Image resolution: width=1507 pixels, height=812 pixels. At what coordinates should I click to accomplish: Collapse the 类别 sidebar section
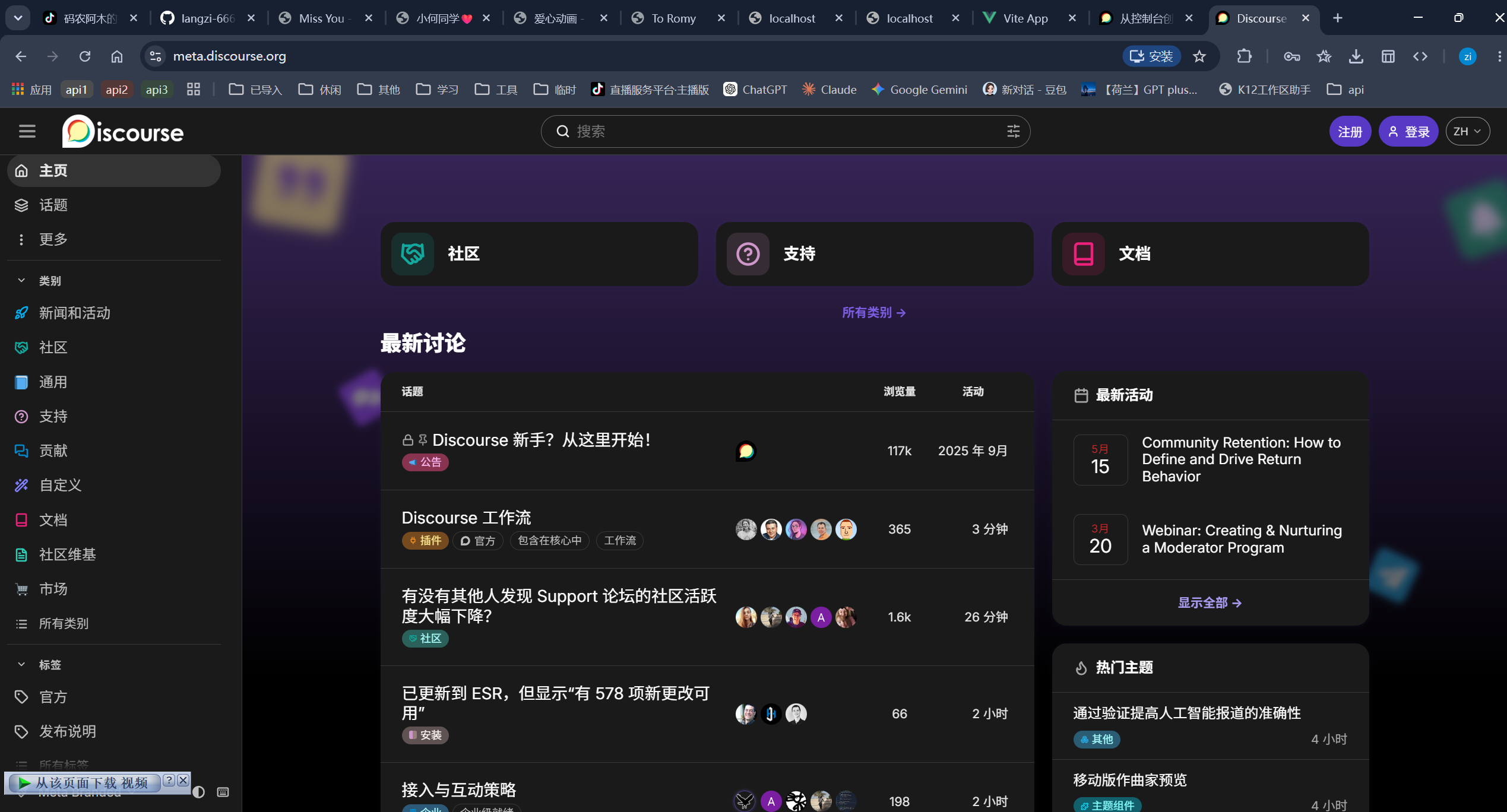(x=21, y=281)
